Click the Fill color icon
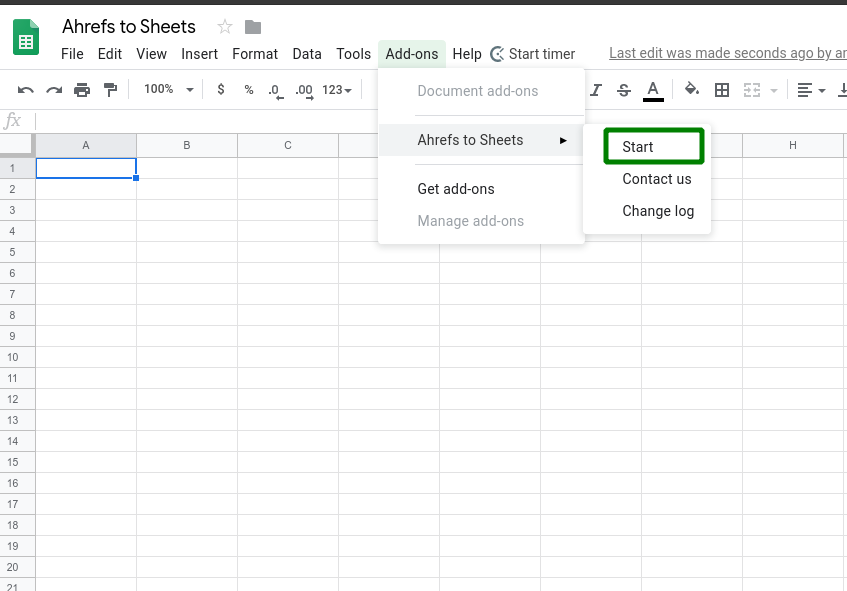 691,89
